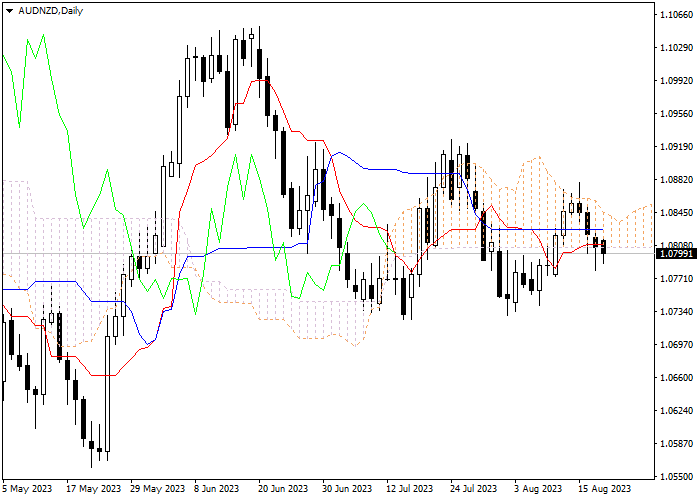The image size is (700, 500).
Task: Click price scale value 1.06600
Action: [x=677, y=378]
